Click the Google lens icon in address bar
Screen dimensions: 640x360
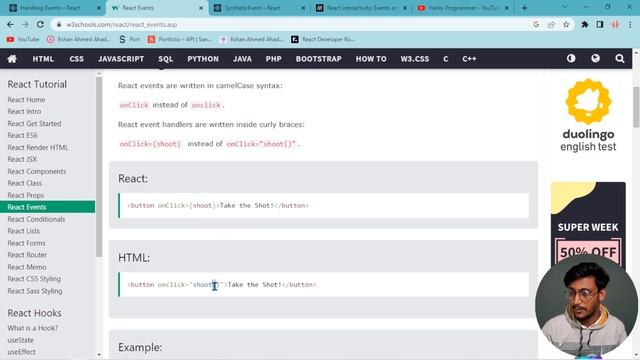tap(536, 24)
